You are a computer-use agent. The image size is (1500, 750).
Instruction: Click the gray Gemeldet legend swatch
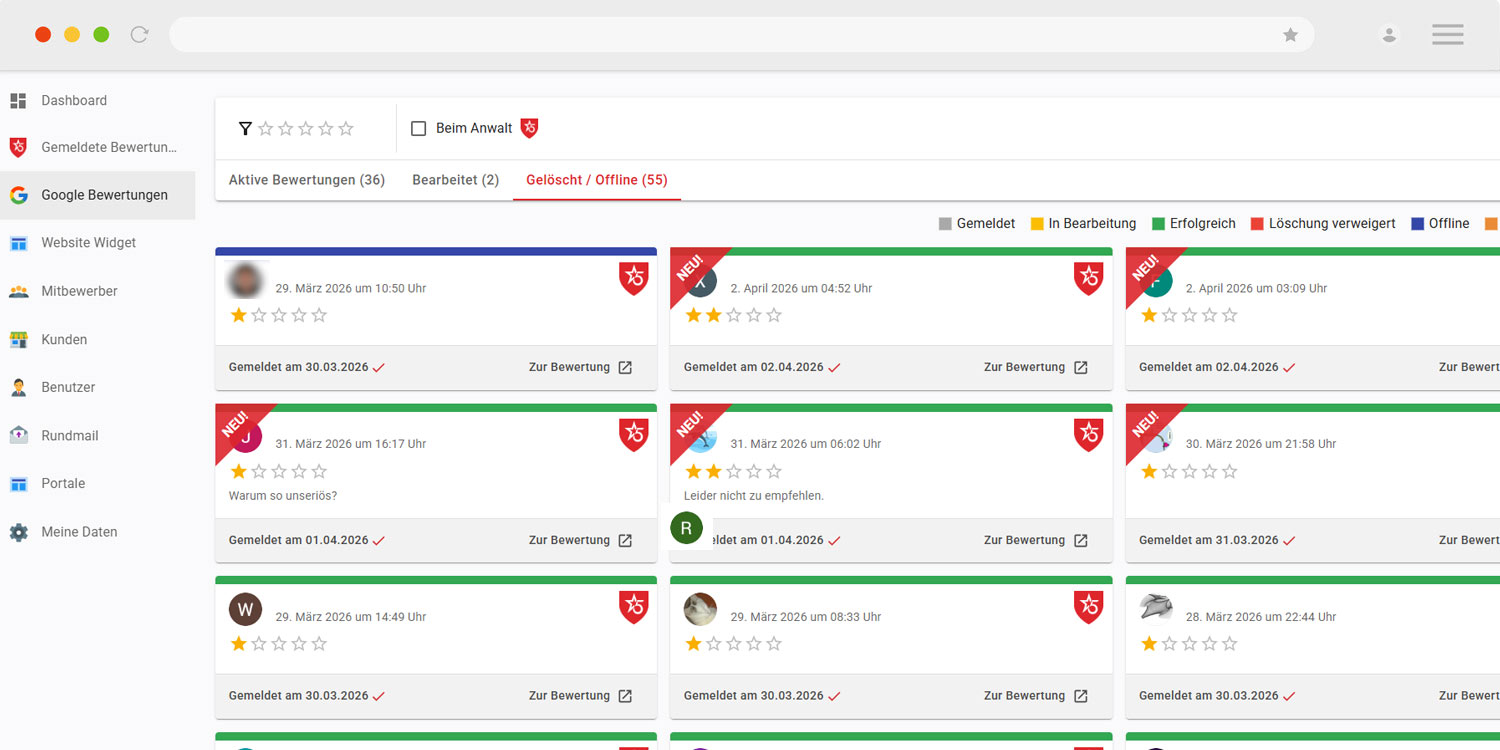tap(945, 224)
